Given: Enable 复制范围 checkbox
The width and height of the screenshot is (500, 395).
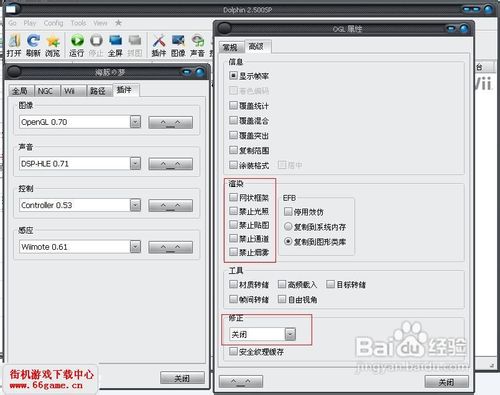Looking at the screenshot, I should [x=233, y=150].
